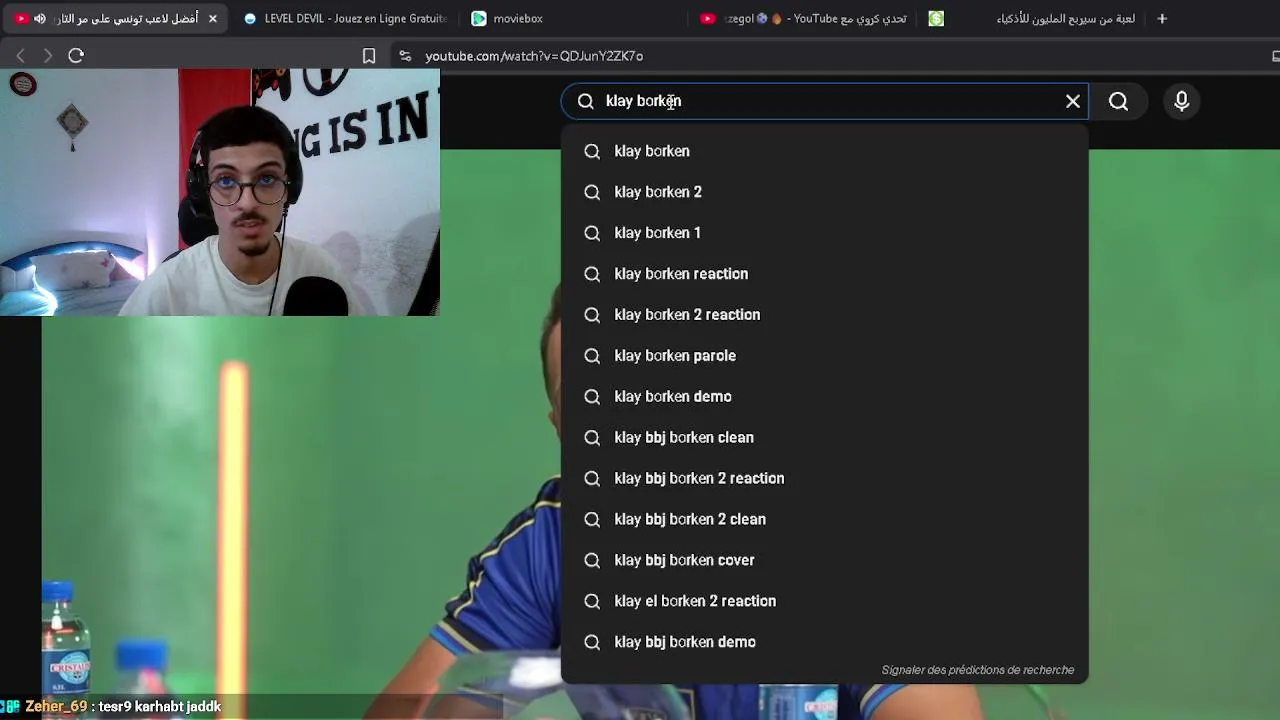This screenshot has width=1280, height=720.
Task: Select the first active YouTube tab
Action: click(x=115, y=18)
